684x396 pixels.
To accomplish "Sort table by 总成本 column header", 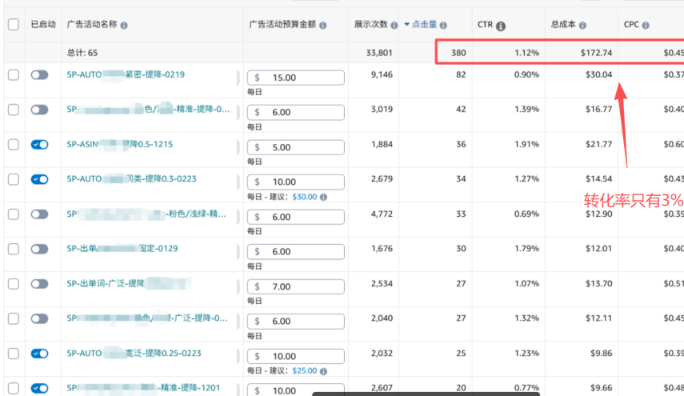I will [x=563, y=24].
